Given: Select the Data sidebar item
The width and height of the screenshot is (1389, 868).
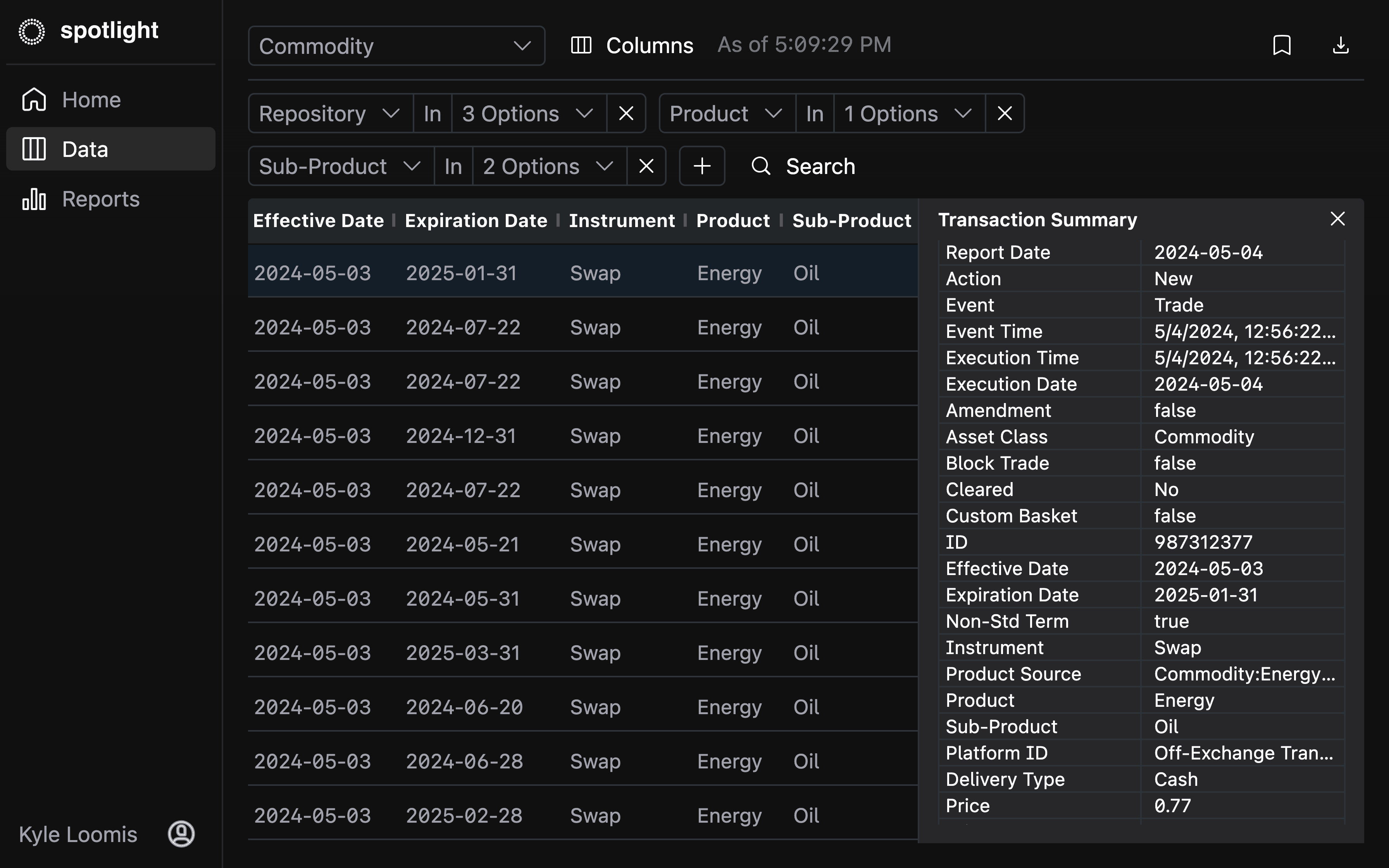Looking at the screenshot, I should pos(111,149).
